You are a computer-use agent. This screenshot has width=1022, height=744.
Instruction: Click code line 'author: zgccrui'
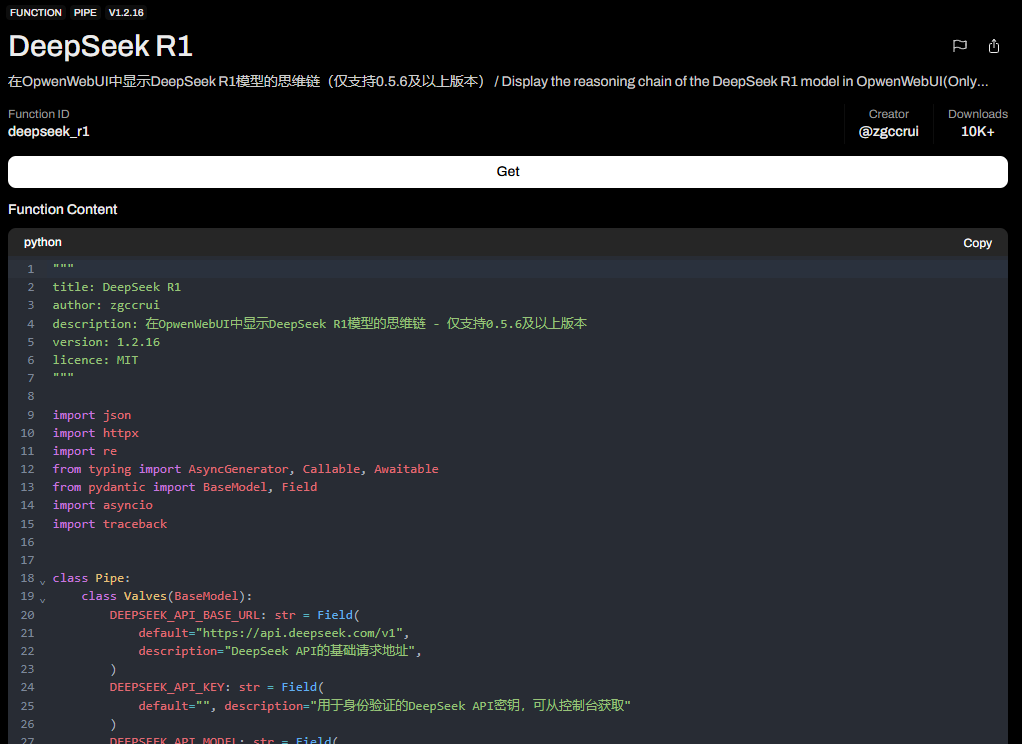click(106, 305)
